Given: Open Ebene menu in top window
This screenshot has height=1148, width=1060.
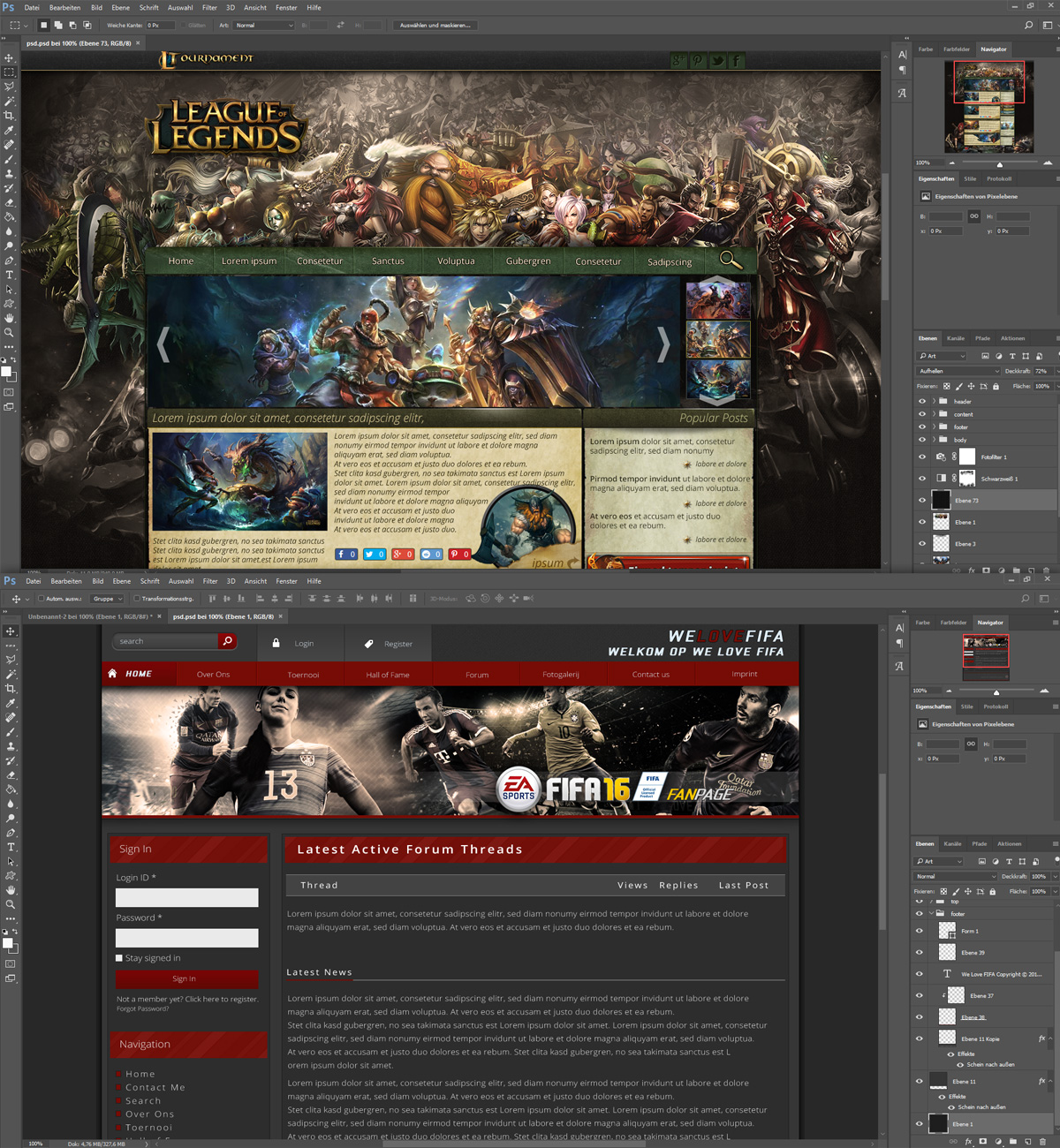Looking at the screenshot, I should coord(121,7).
